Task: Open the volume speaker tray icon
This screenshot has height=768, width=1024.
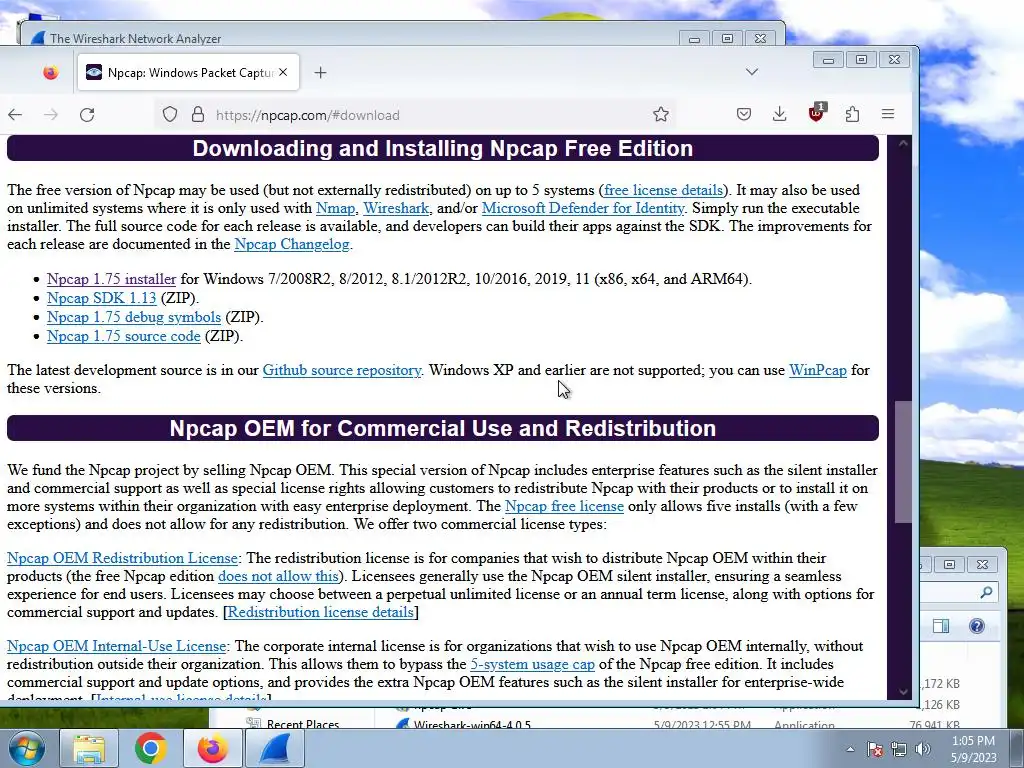Action: pyautogui.click(x=922, y=749)
